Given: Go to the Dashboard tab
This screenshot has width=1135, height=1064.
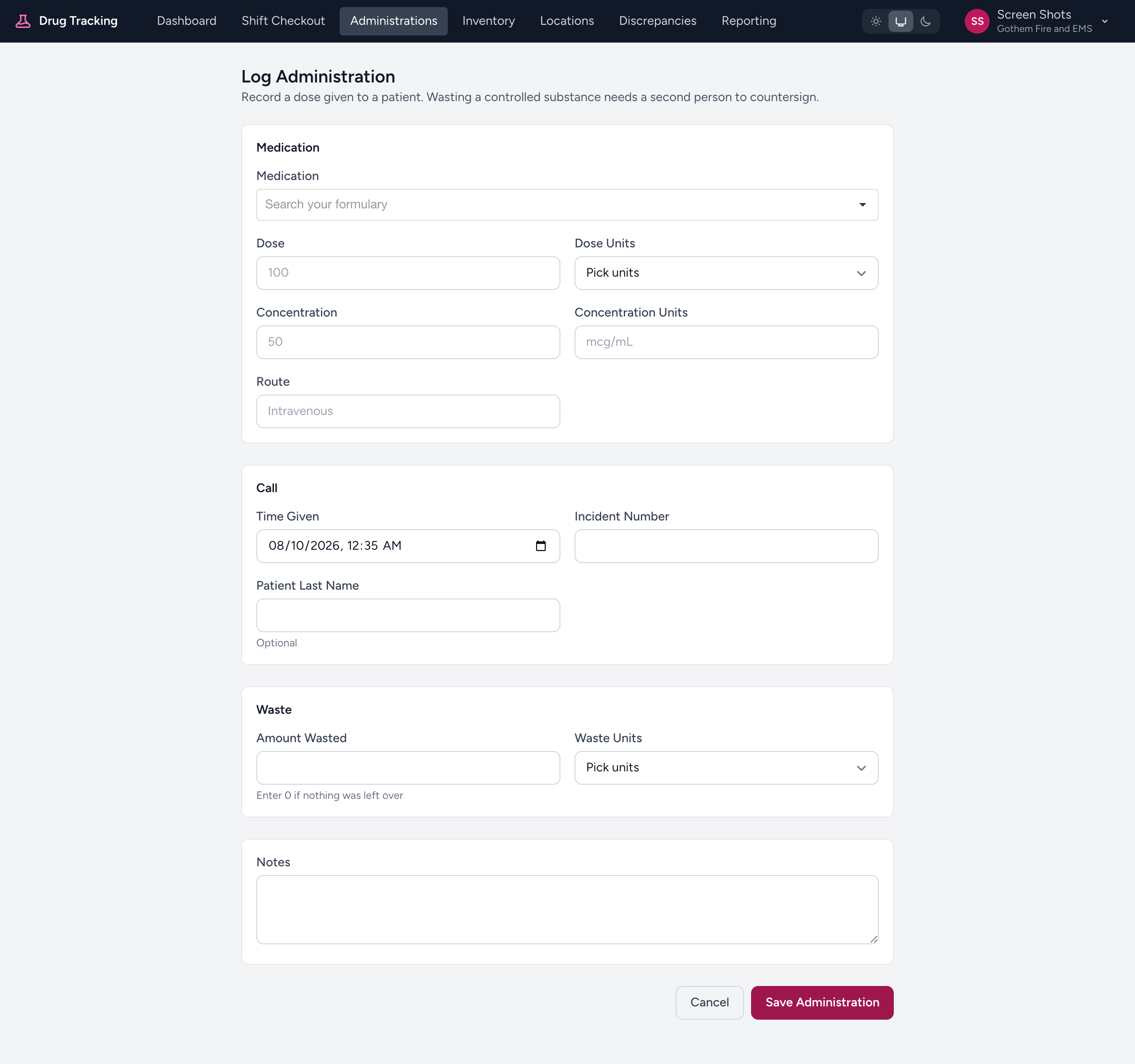Looking at the screenshot, I should coord(187,21).
